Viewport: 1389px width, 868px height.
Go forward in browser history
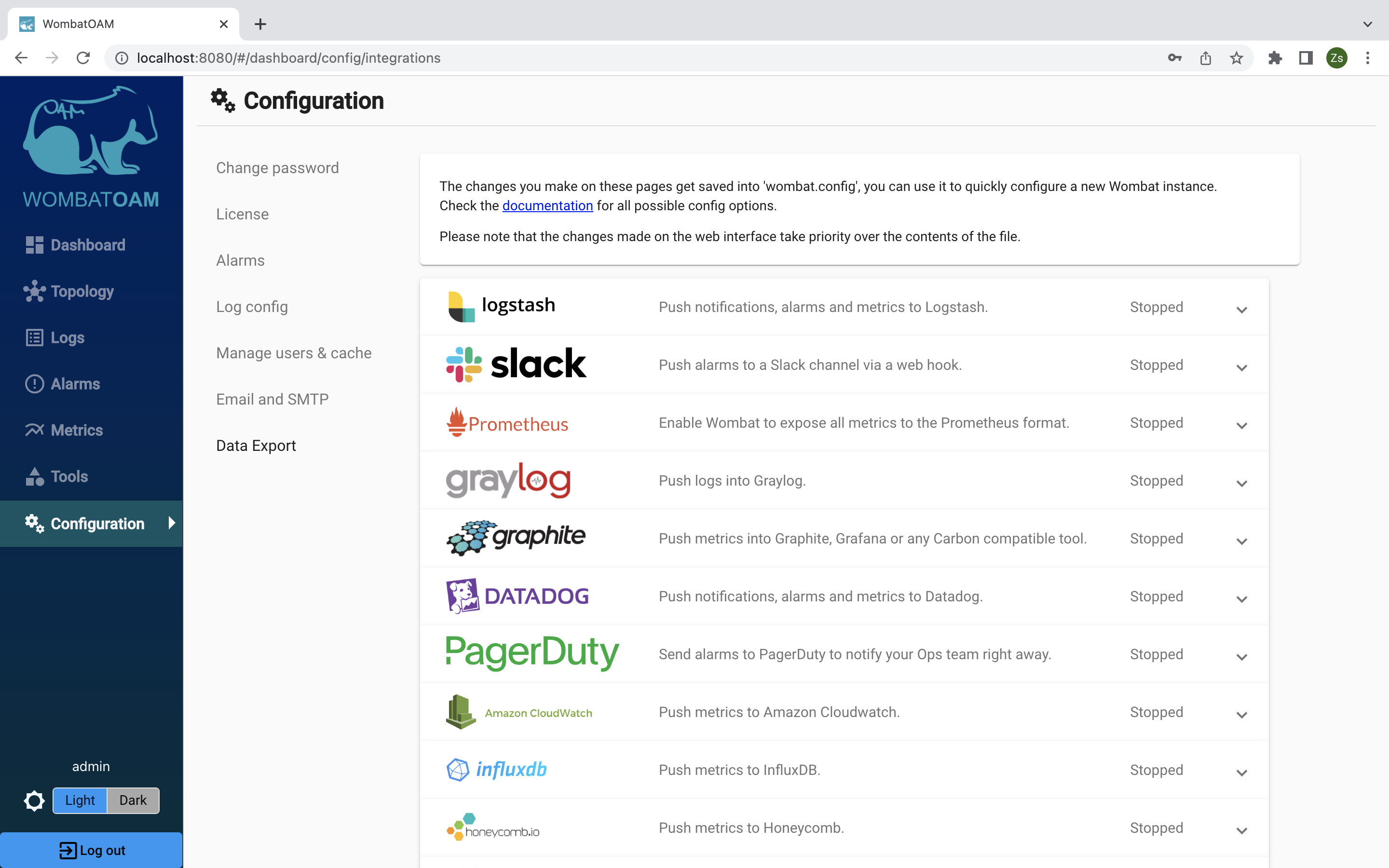tap(52, 58)
